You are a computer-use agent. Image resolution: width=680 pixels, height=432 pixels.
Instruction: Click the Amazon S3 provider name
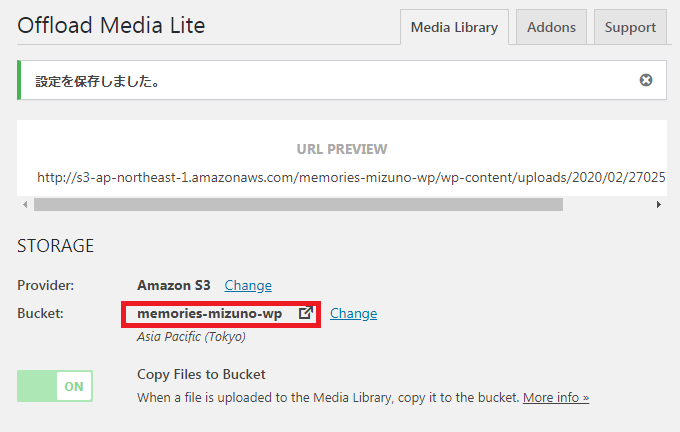click(x=173, y=285)
